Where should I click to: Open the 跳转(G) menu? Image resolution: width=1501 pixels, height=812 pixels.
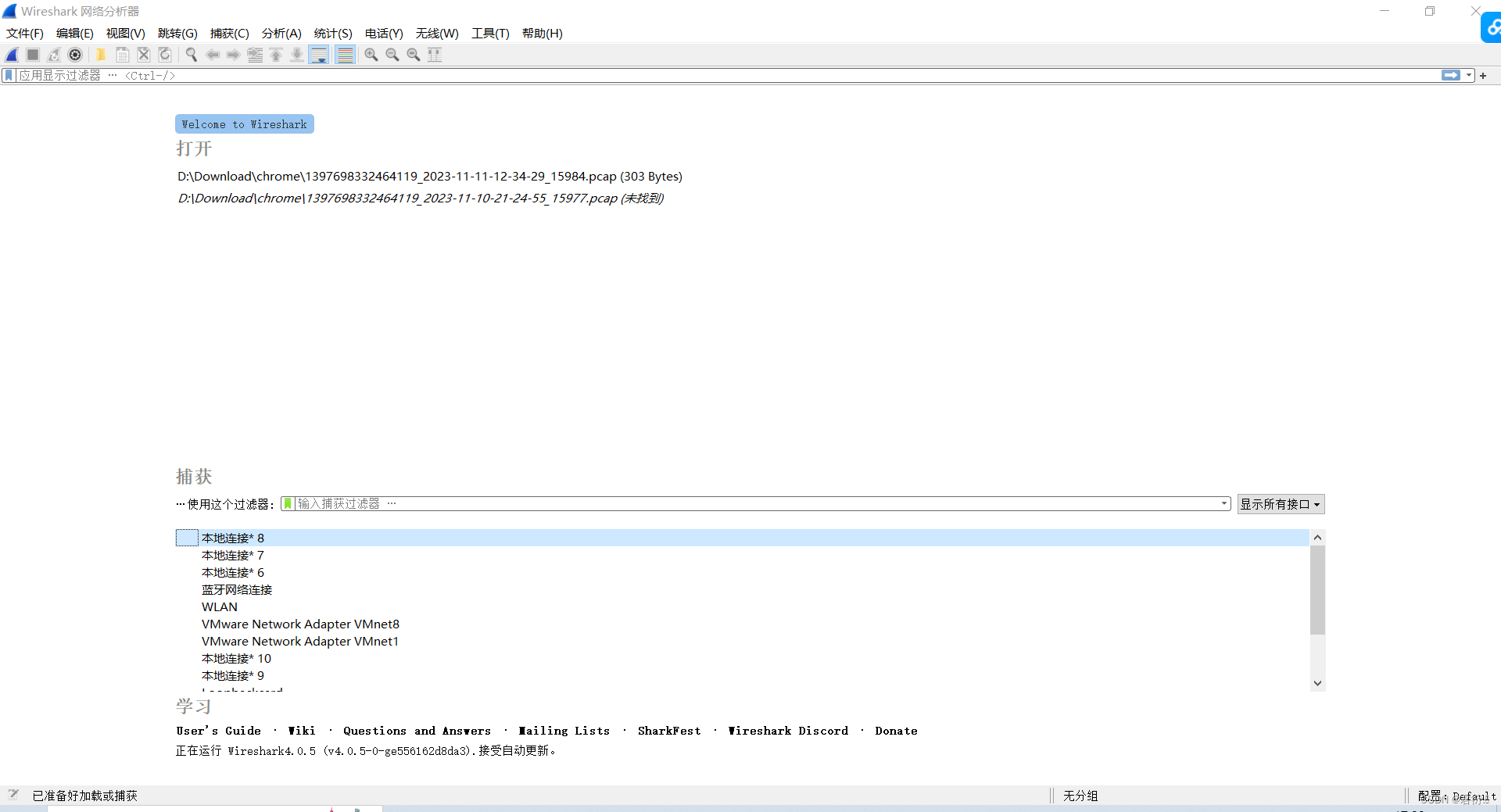coord(177,34)
